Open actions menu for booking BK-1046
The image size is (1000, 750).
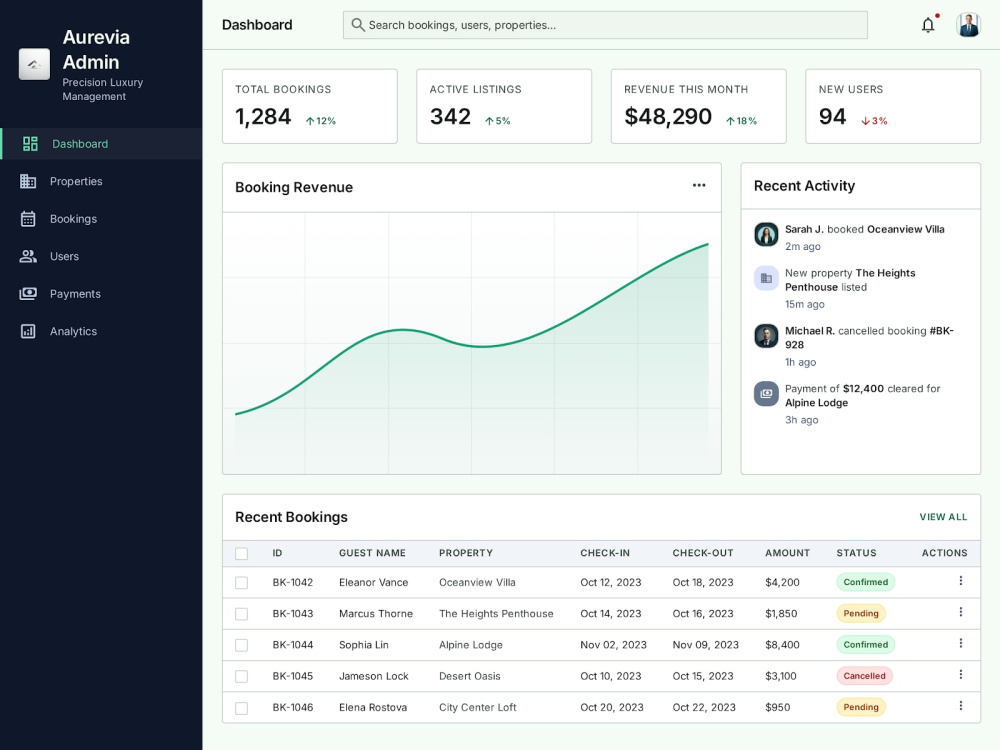960,706
